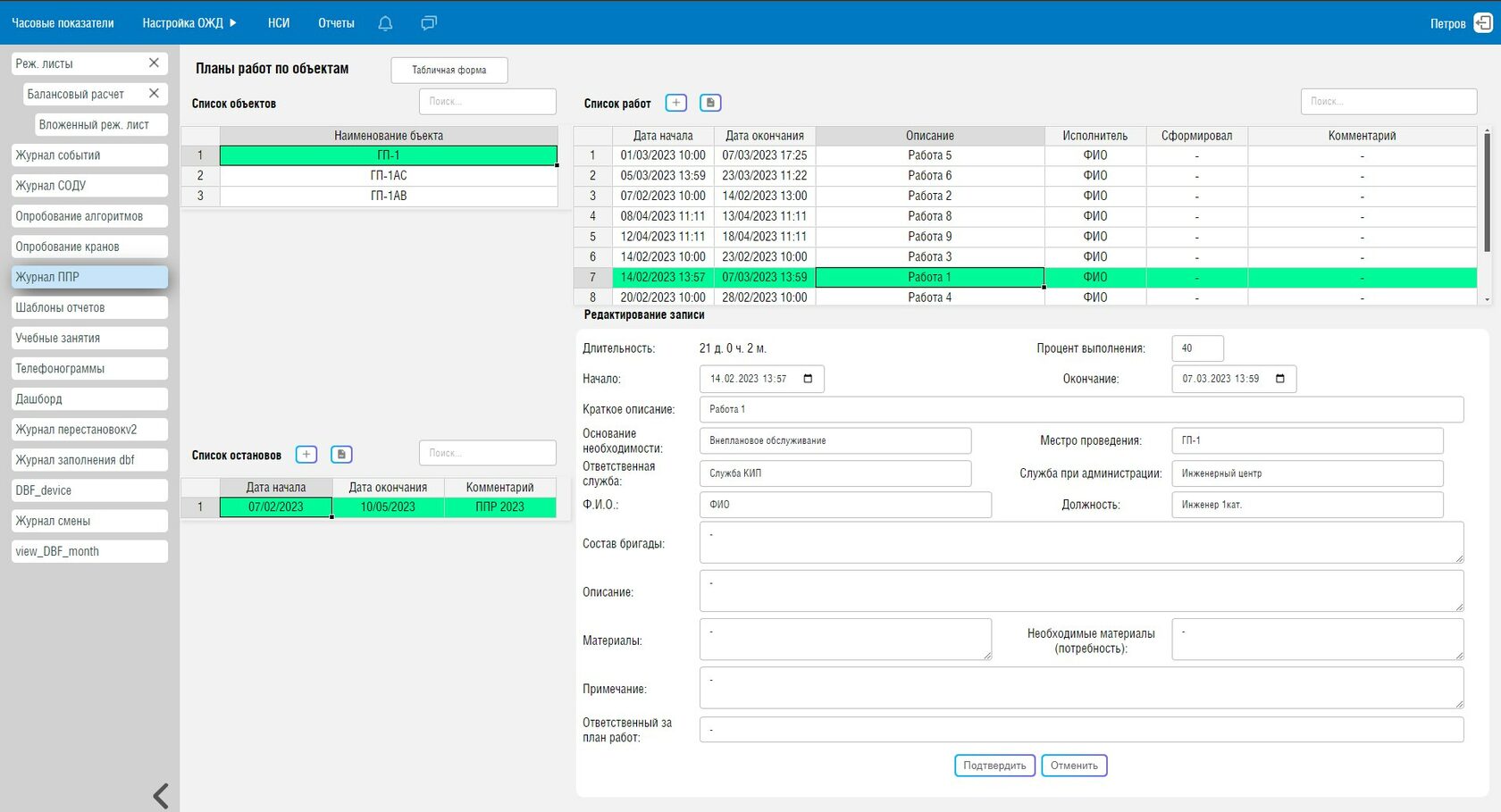Select Журнал событий in the sidebar
Screen dimensions: 1501x812
(x=89, y=155)
